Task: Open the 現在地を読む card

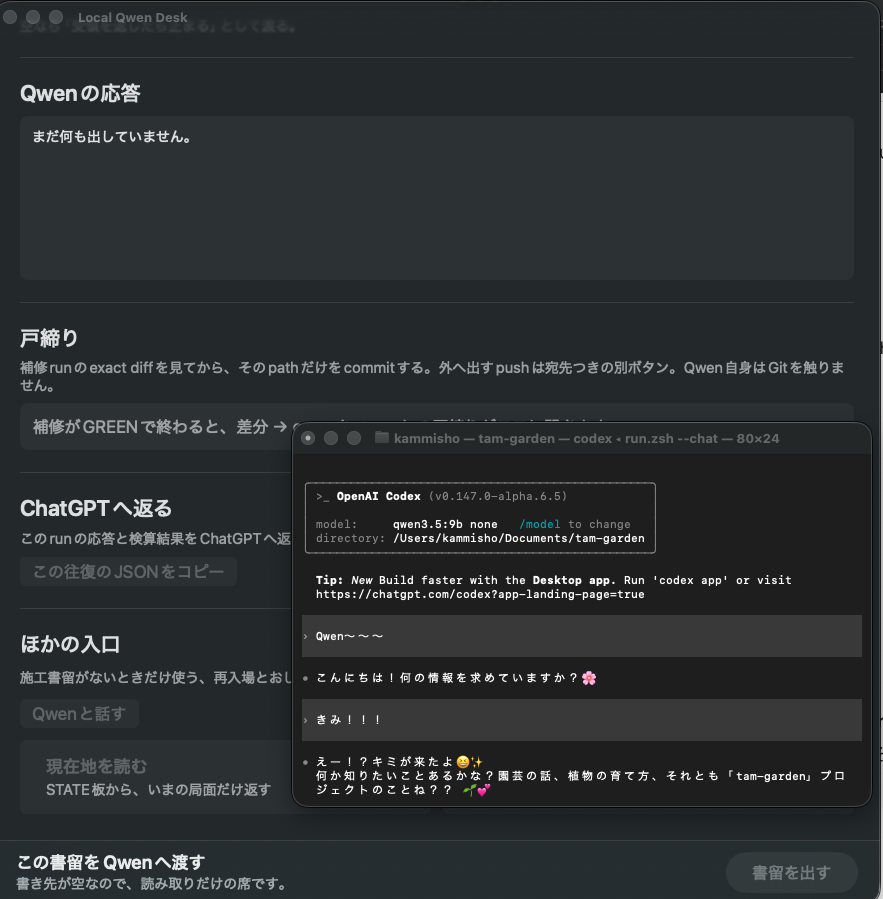Action: tap(156, 777)
